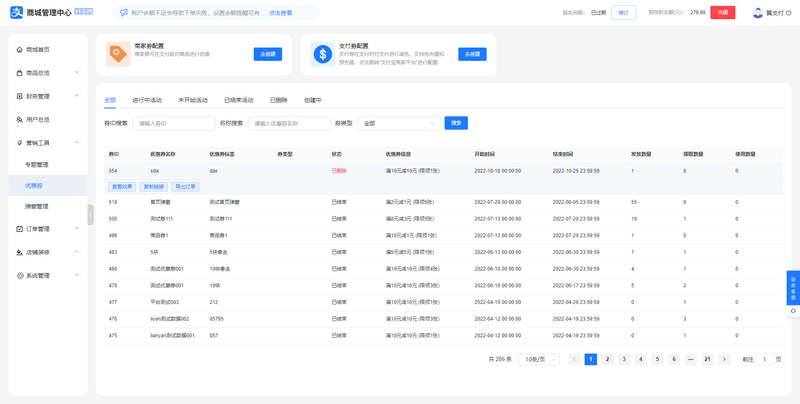The image size is (800, 404).
Task: Click the 发放数量 value "55"
Action: 634,202
